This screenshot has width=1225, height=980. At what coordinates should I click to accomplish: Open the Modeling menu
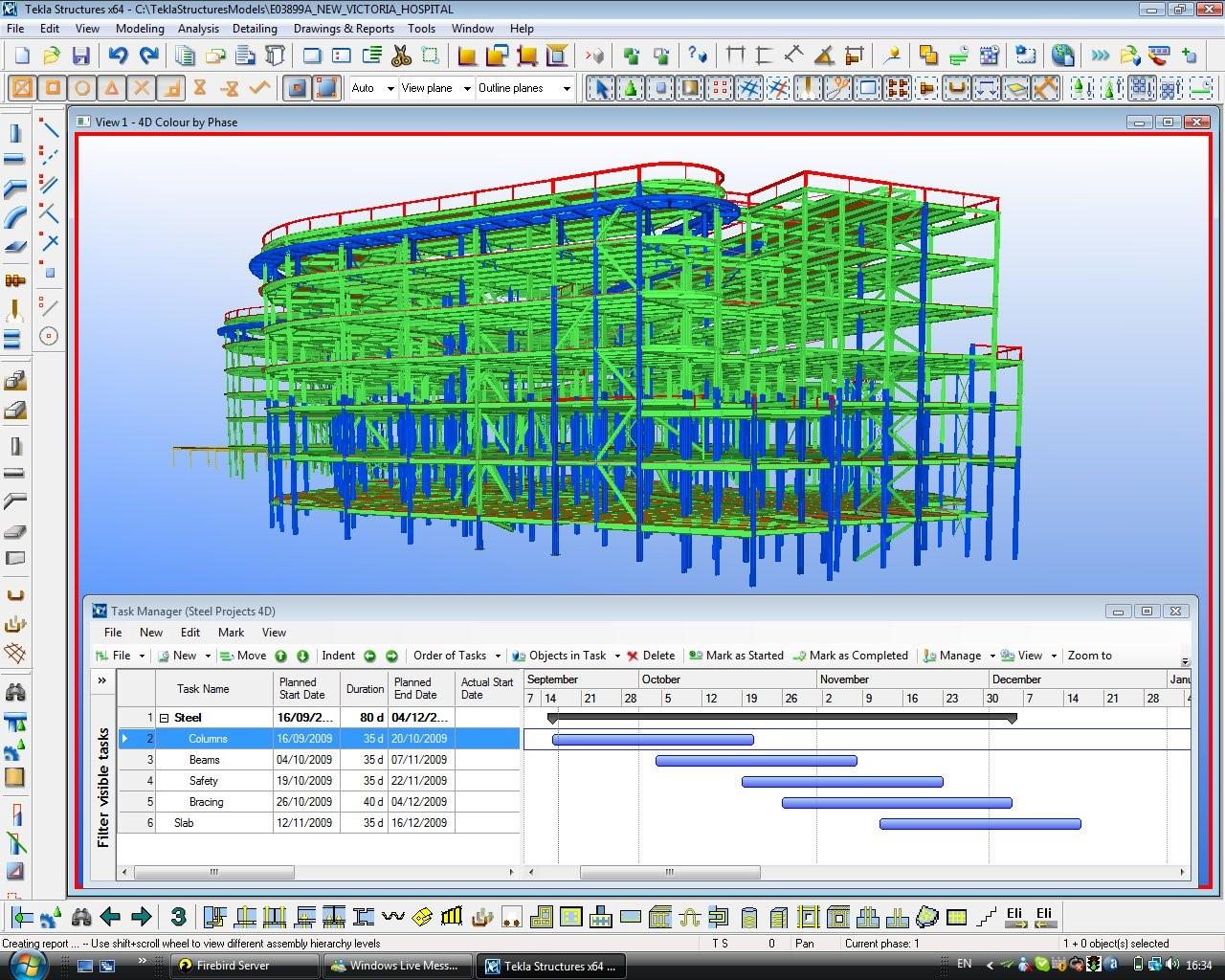tap(140, 29)
